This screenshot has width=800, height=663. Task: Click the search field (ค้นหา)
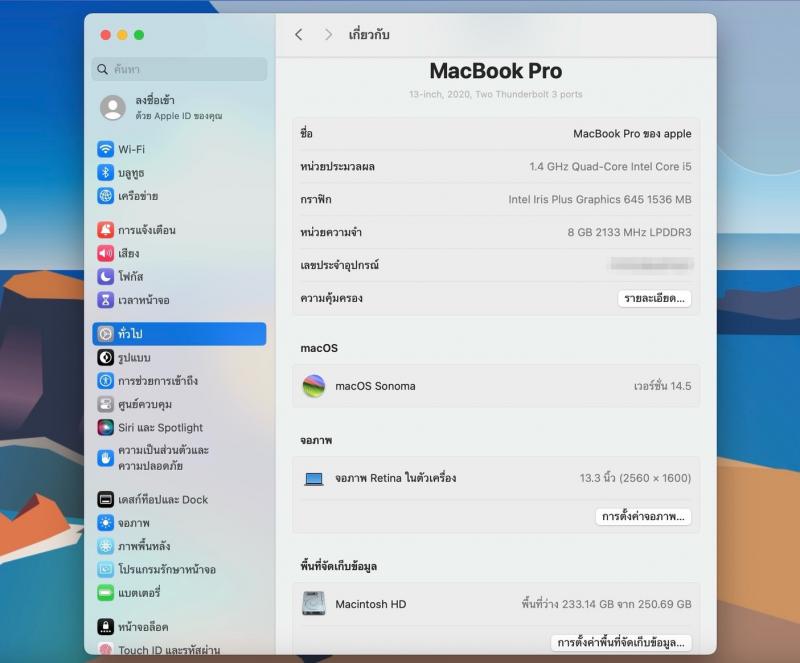[180, 69]
